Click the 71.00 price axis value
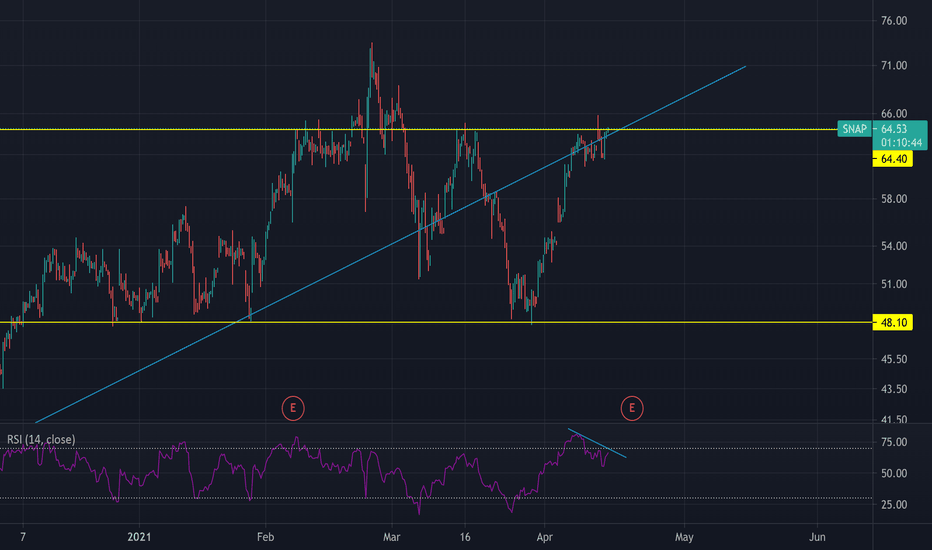The height and width of the screenshot is (550, 932). pos(894,65)
